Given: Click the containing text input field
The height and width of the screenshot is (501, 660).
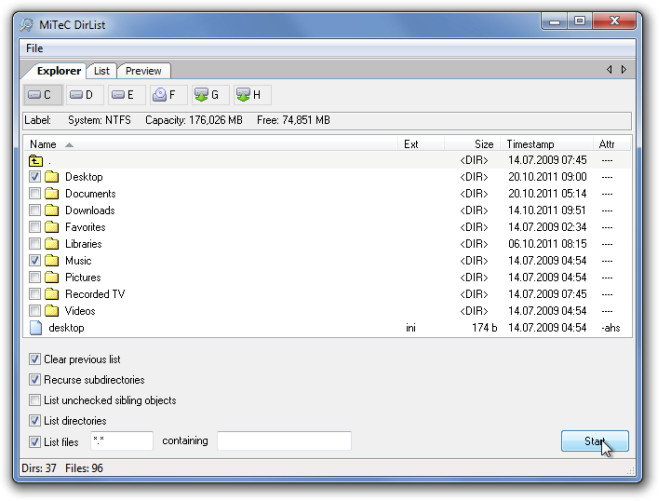Looking at the screenshot, I should coord(284,441).
